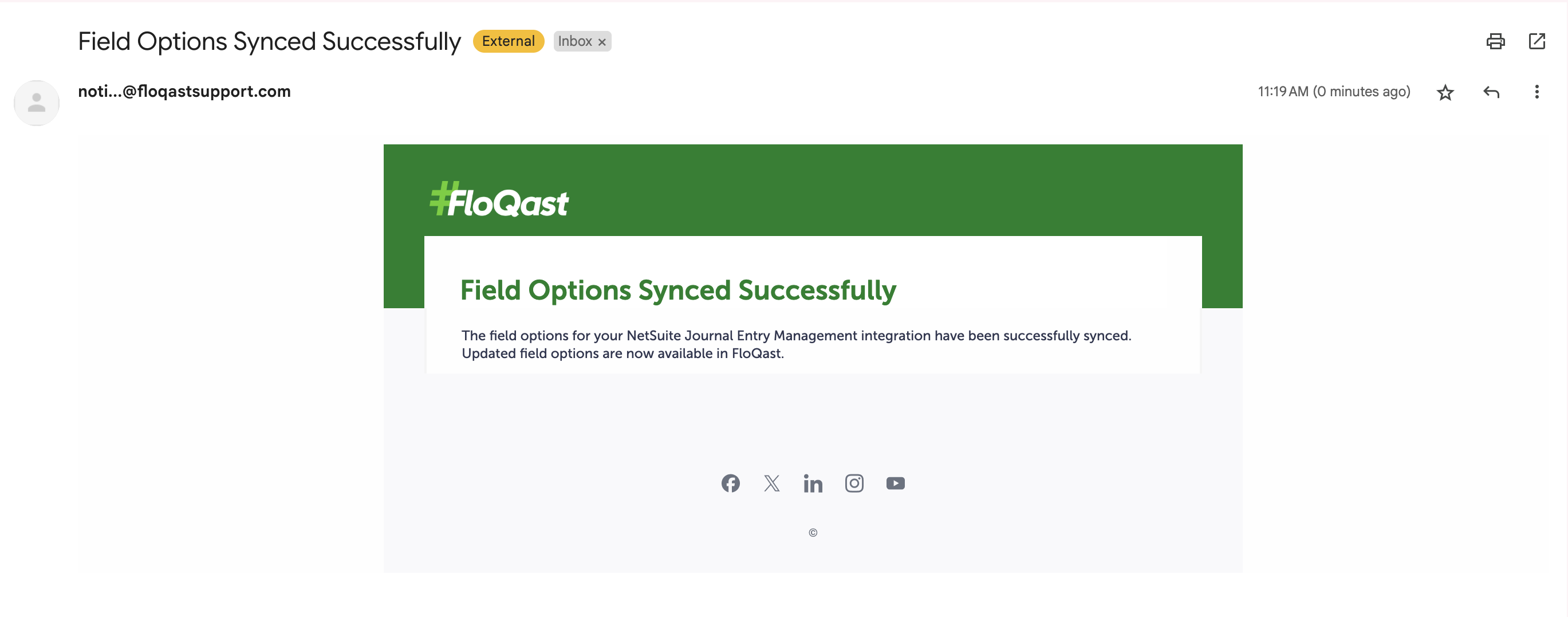1568x617 pixels.
Task: Open the More options menu
Action: [x=1537, y=92]
